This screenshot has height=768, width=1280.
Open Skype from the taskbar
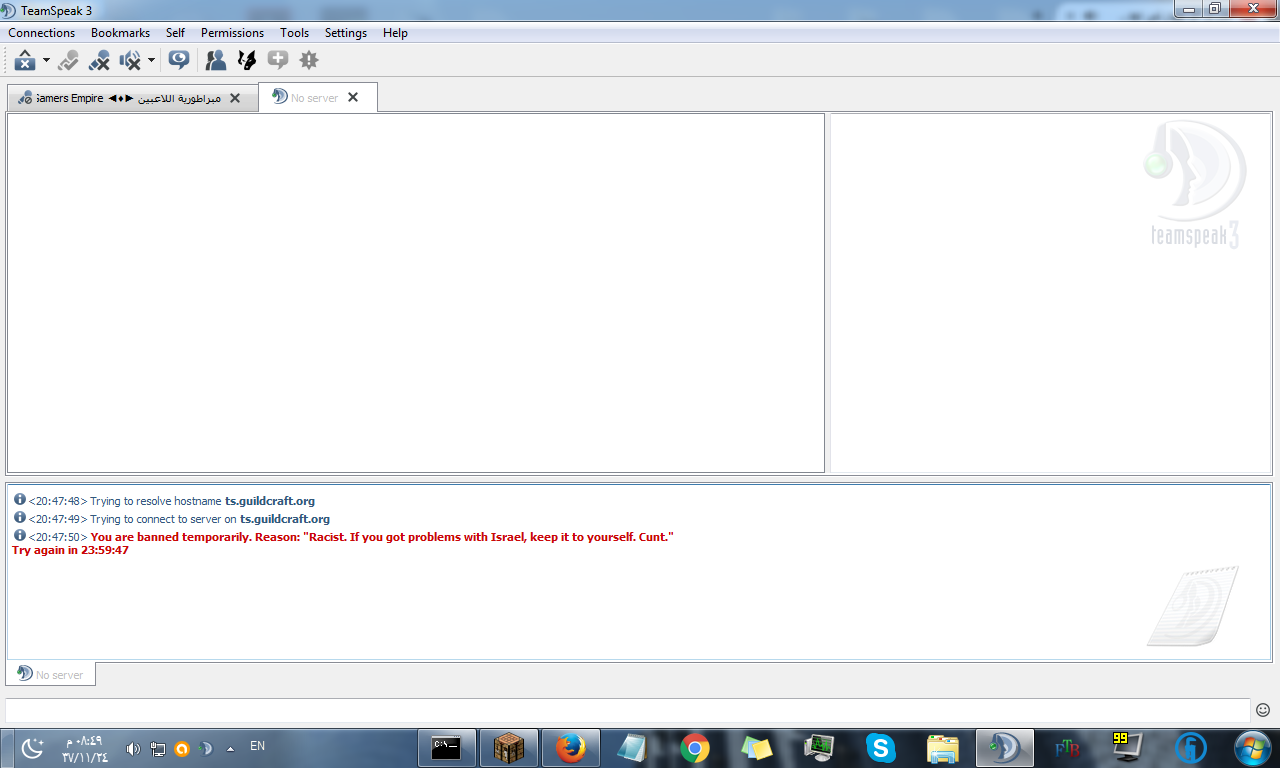[881, 748]
